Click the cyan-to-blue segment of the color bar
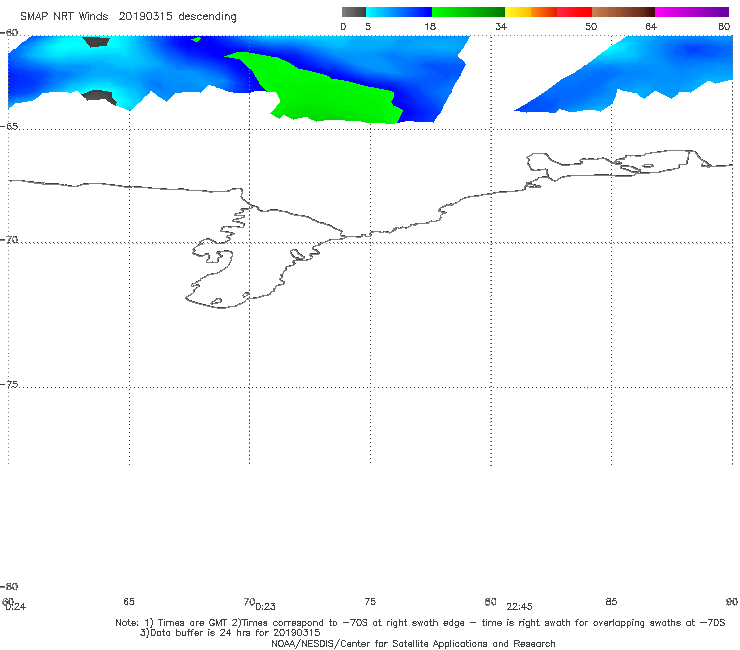The width and height of the screenshot is (740, 650). pyautogui.click(x=399, y=12)
